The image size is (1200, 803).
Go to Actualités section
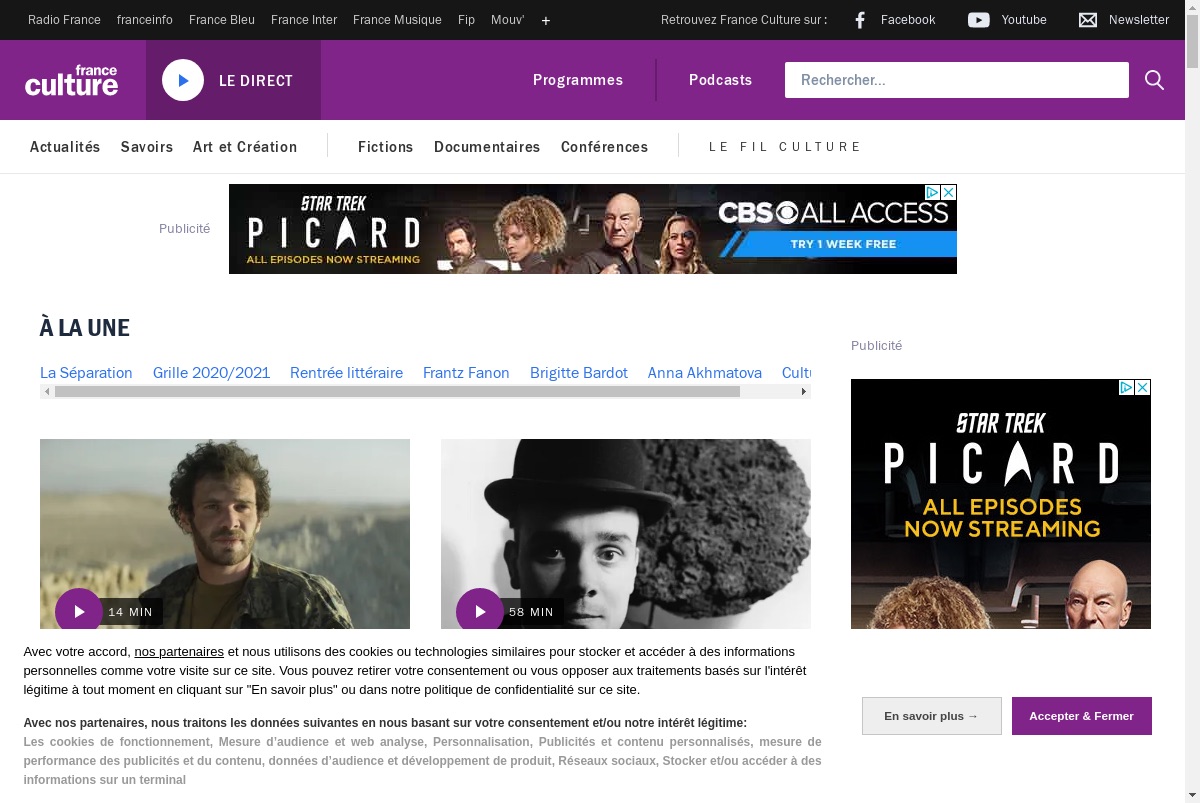click(65, 147)
